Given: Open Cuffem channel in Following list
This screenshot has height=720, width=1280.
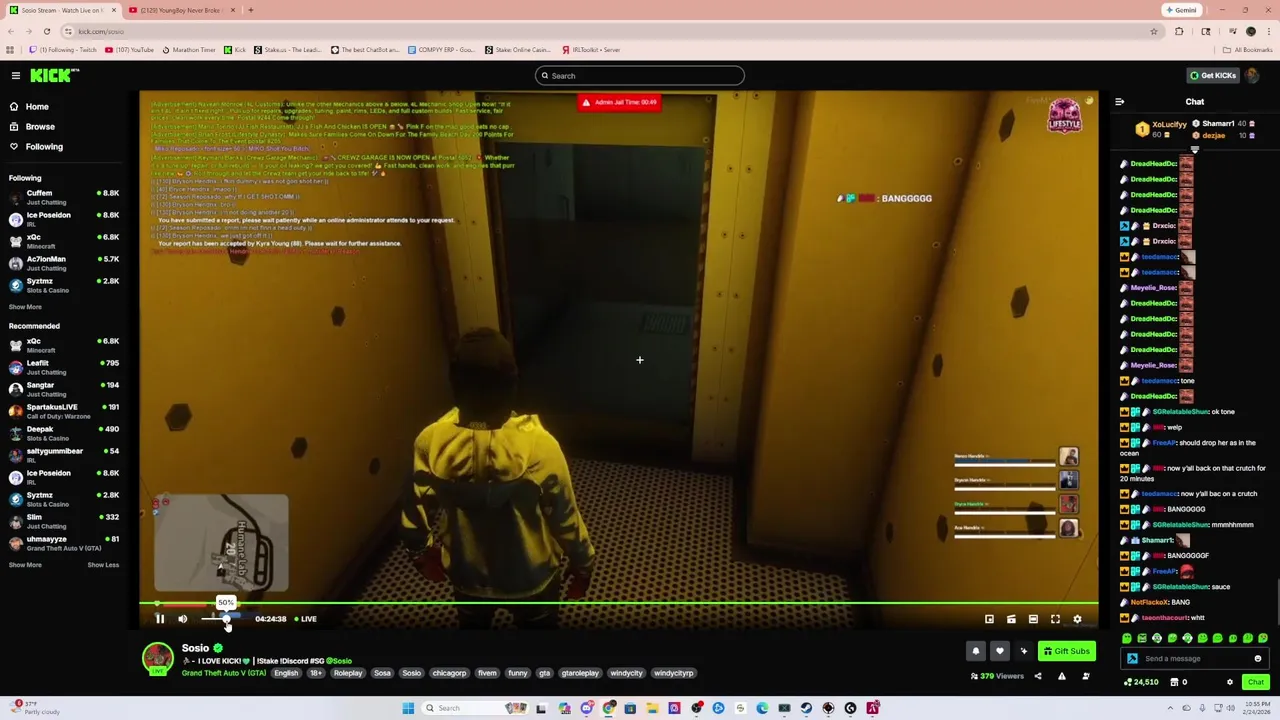Looking at the screenshot, I should click(65, 197).
